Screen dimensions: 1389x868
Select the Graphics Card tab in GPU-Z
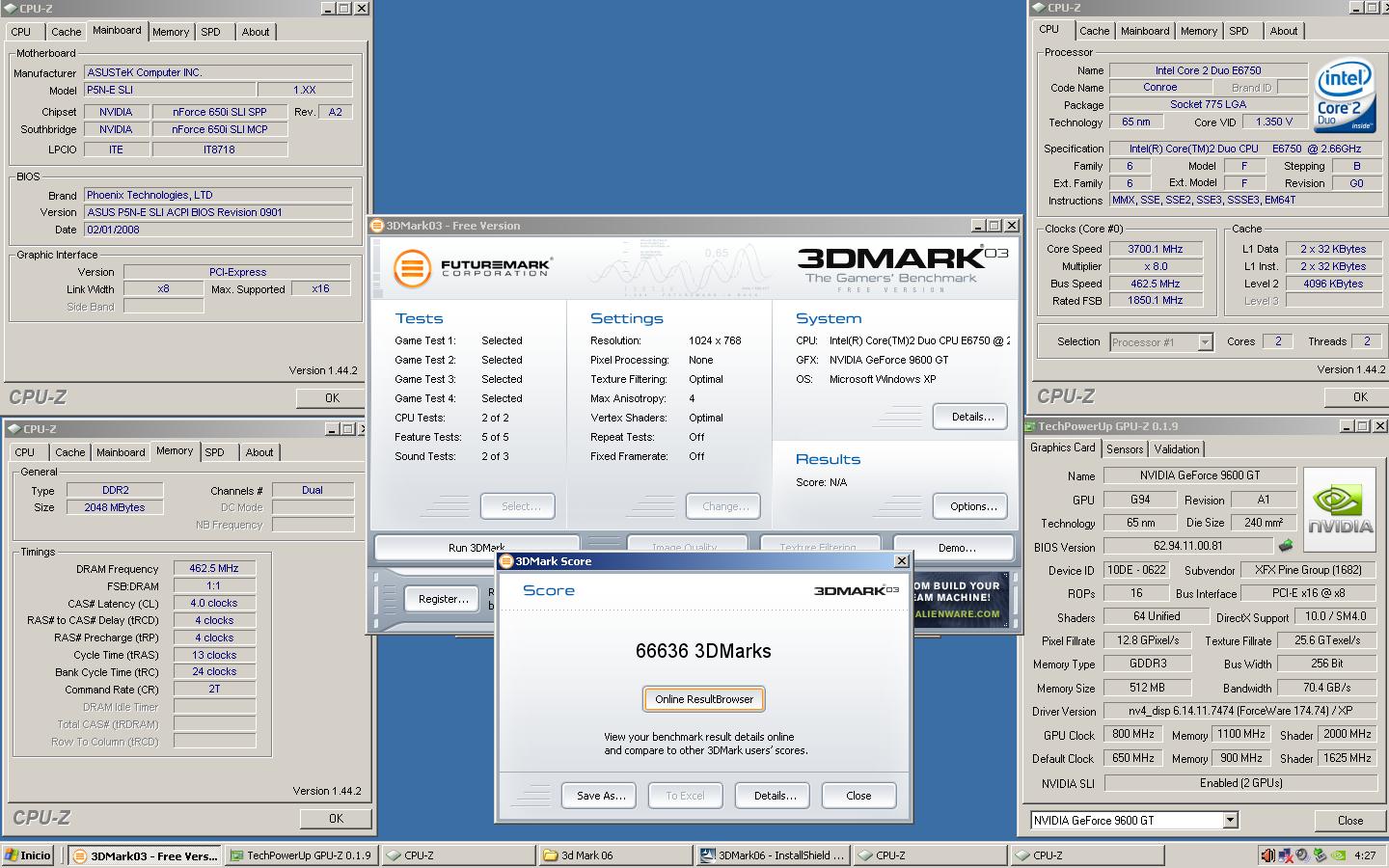click(x=1063, y=448)
